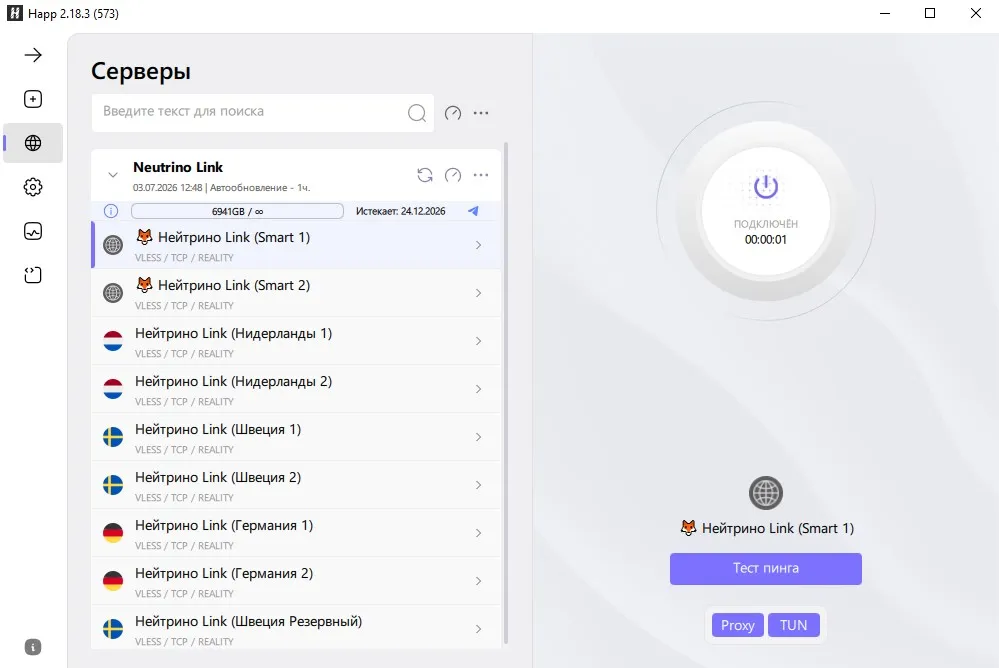Click refresh icon for Neutrino Link subscription
999x668 pixels.
(x=425, y=175)
